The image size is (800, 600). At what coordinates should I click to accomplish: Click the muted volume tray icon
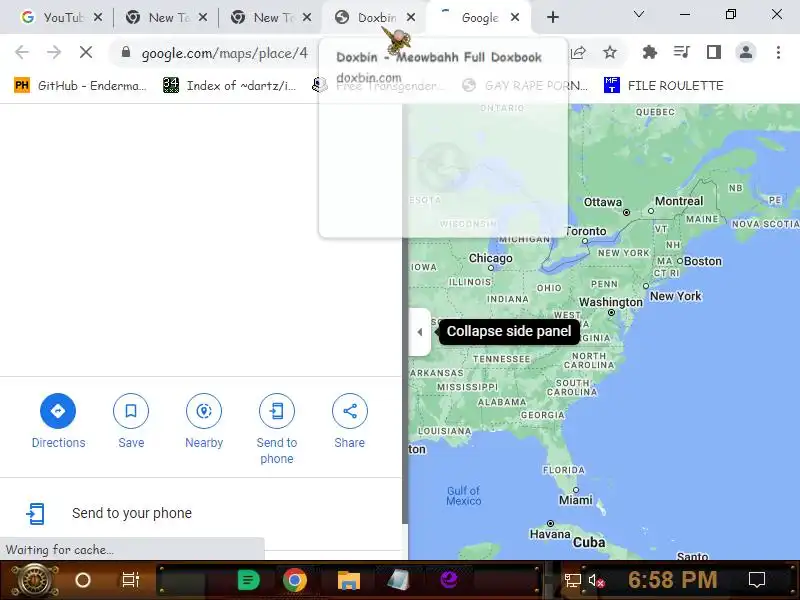596,581
